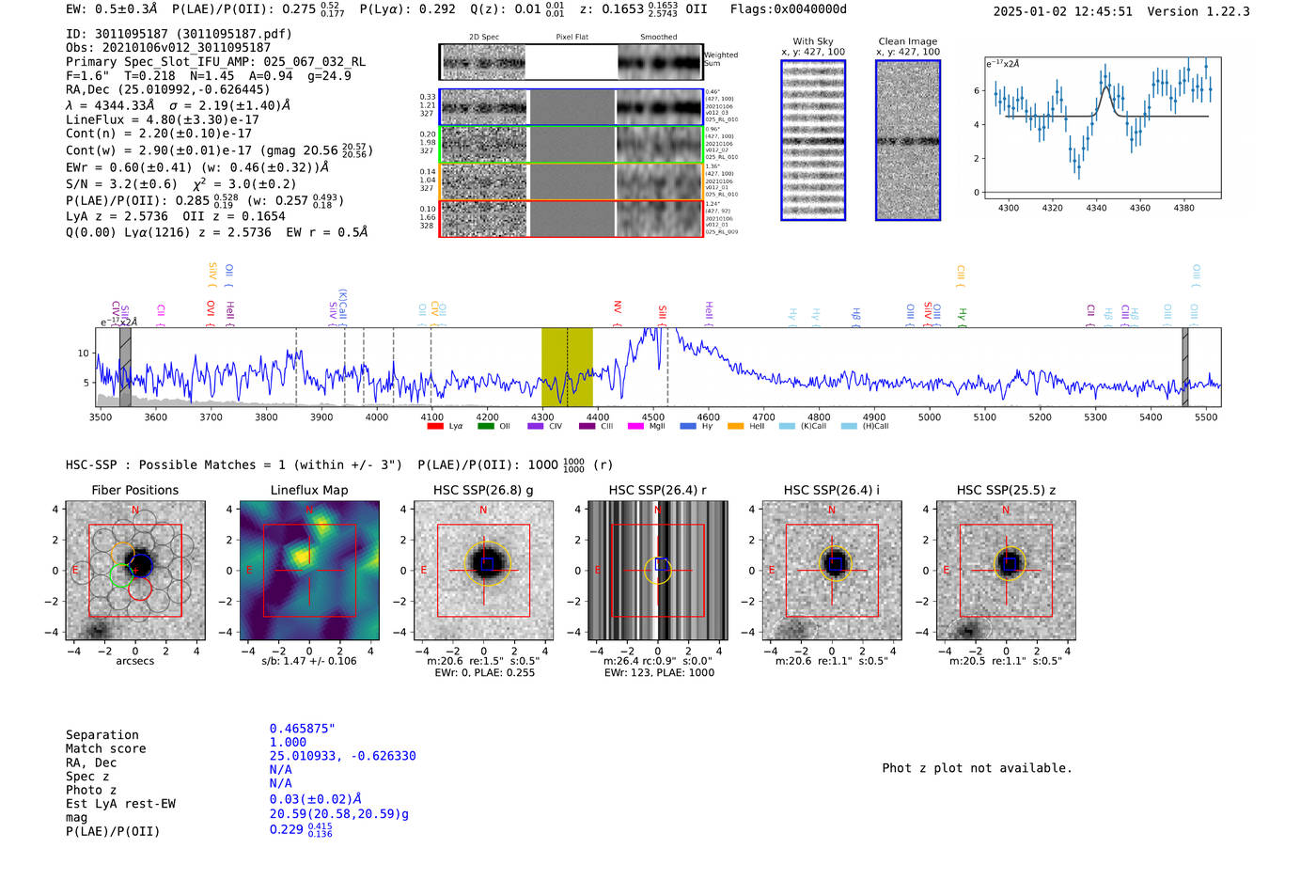Click the Obs: 20210106v012_3011095187 line
The image size is (1316, 896).
click(x=168, y=48)
